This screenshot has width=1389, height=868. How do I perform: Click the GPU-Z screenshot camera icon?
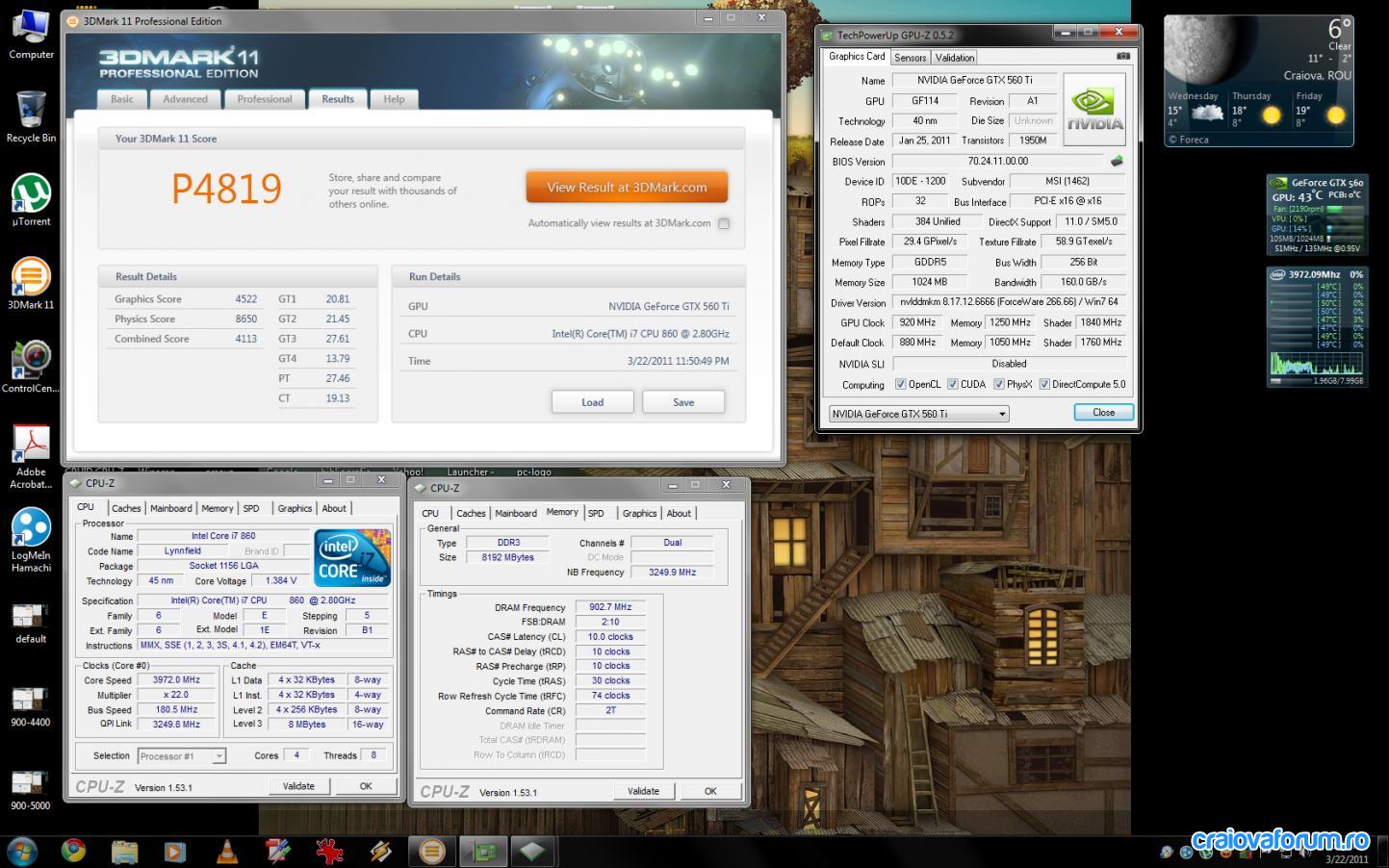(1122, 57)
